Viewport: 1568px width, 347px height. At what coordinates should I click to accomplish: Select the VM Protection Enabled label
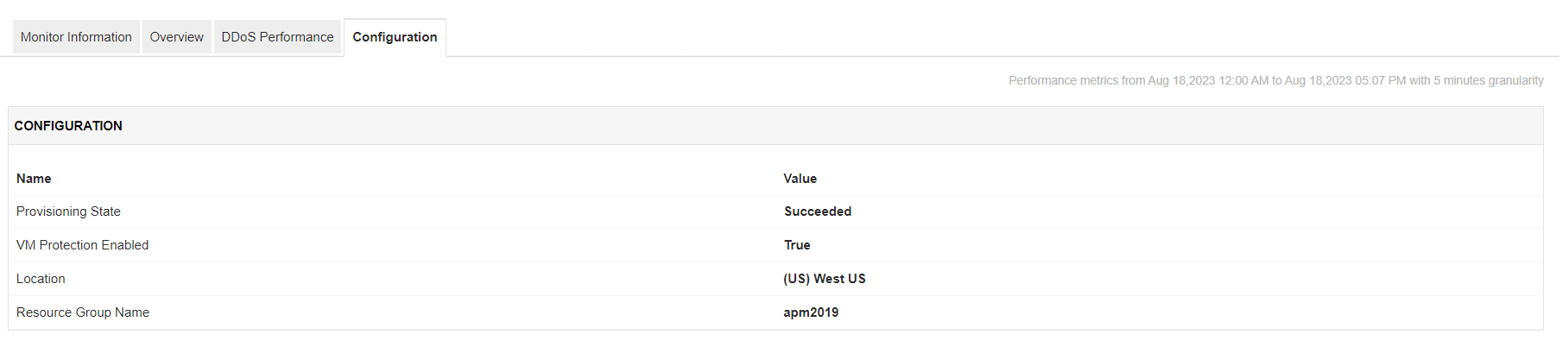pyautogui.click(x=82, y=245)
